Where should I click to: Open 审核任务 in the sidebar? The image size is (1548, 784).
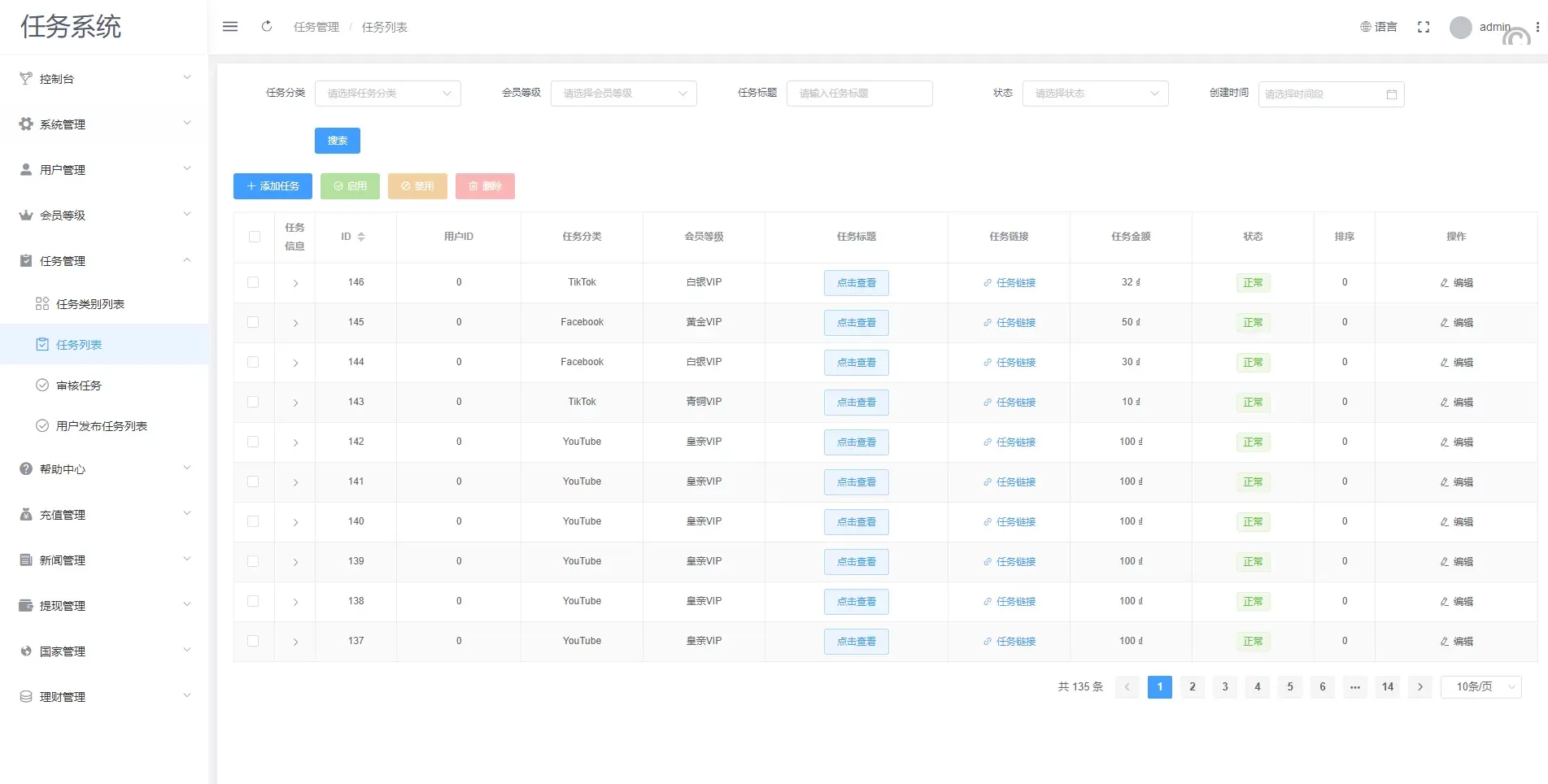[79, 385]
